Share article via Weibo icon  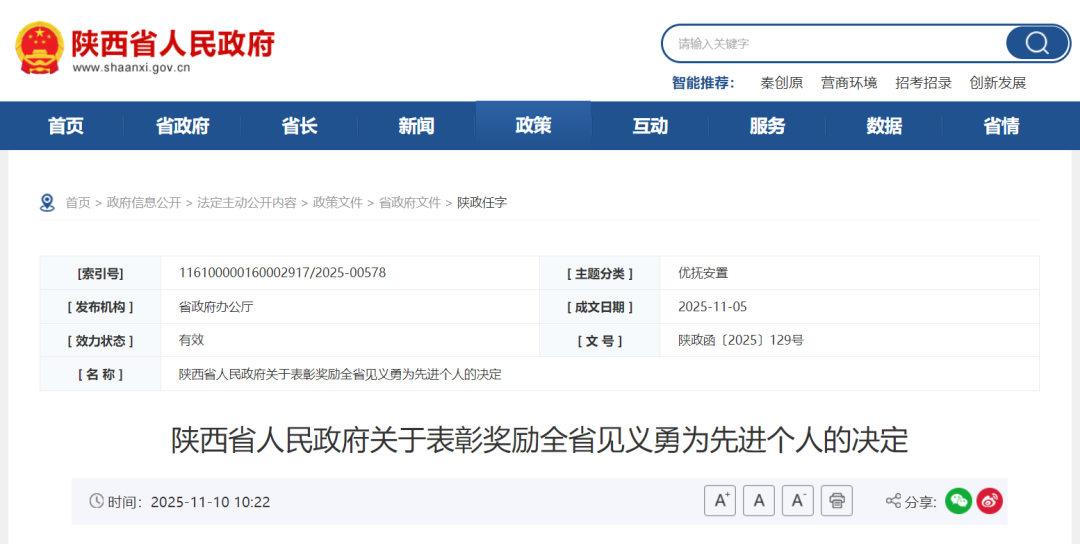(x=990, y=501)
